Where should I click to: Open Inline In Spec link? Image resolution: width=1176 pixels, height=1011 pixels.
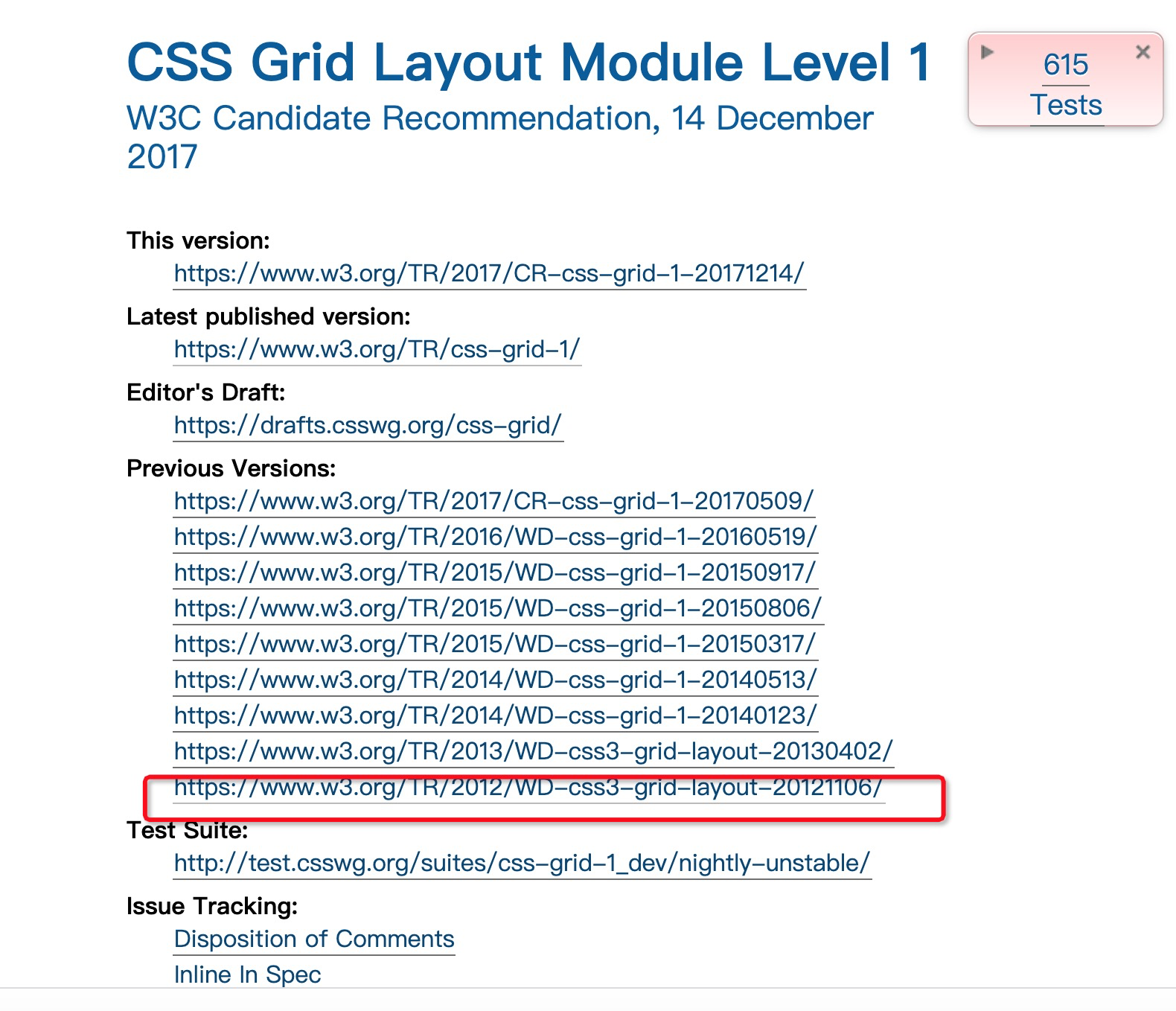(247, 975)
